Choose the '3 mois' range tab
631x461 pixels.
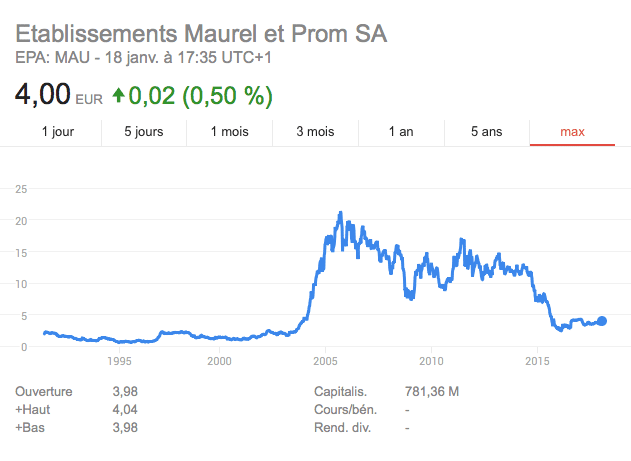coord(315,131)
